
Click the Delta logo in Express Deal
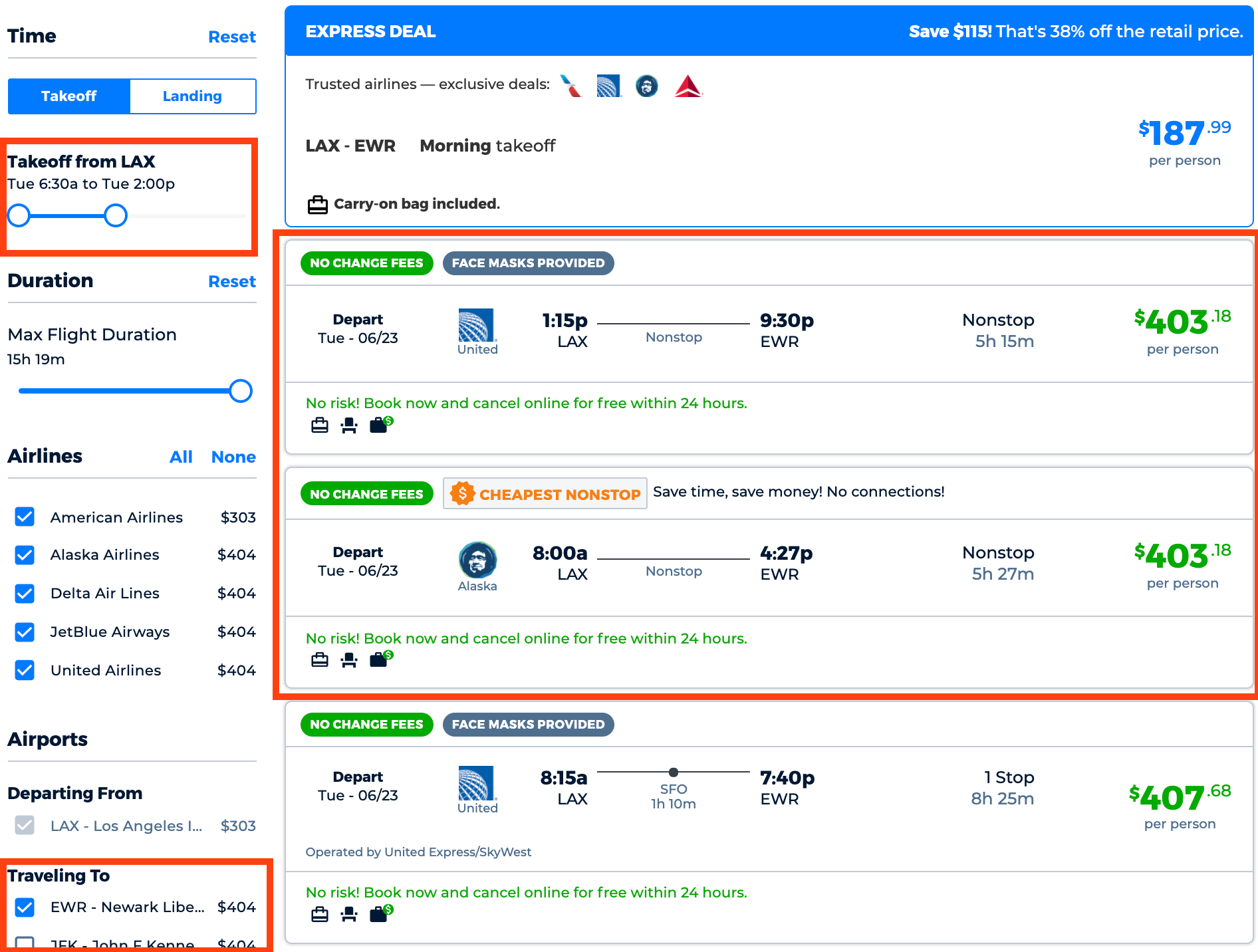tap(688, 86)
